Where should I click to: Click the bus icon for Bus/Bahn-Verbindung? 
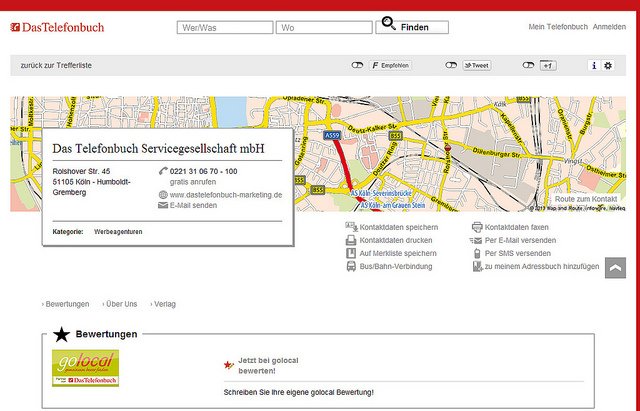(351, 267)
